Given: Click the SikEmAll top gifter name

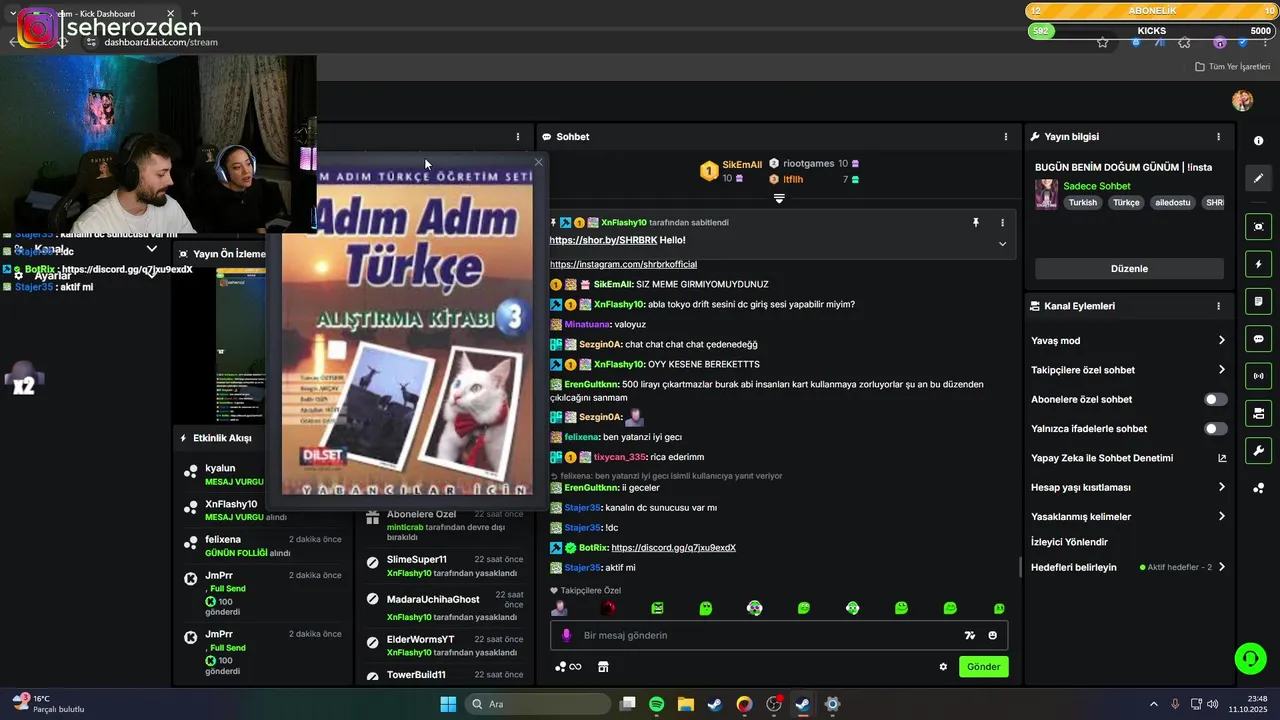Looking at the screenshot, I should coord(742,164).
